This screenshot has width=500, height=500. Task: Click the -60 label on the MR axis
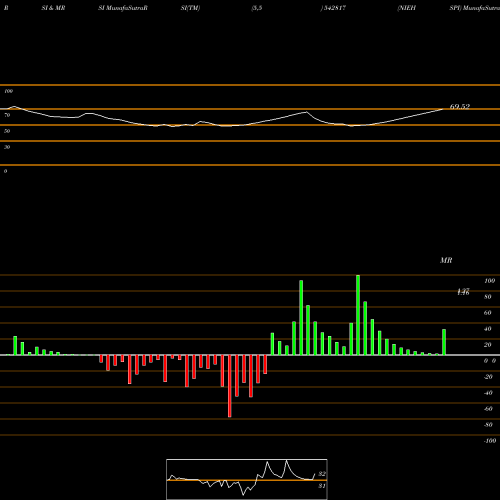click(x=488, y=409)
